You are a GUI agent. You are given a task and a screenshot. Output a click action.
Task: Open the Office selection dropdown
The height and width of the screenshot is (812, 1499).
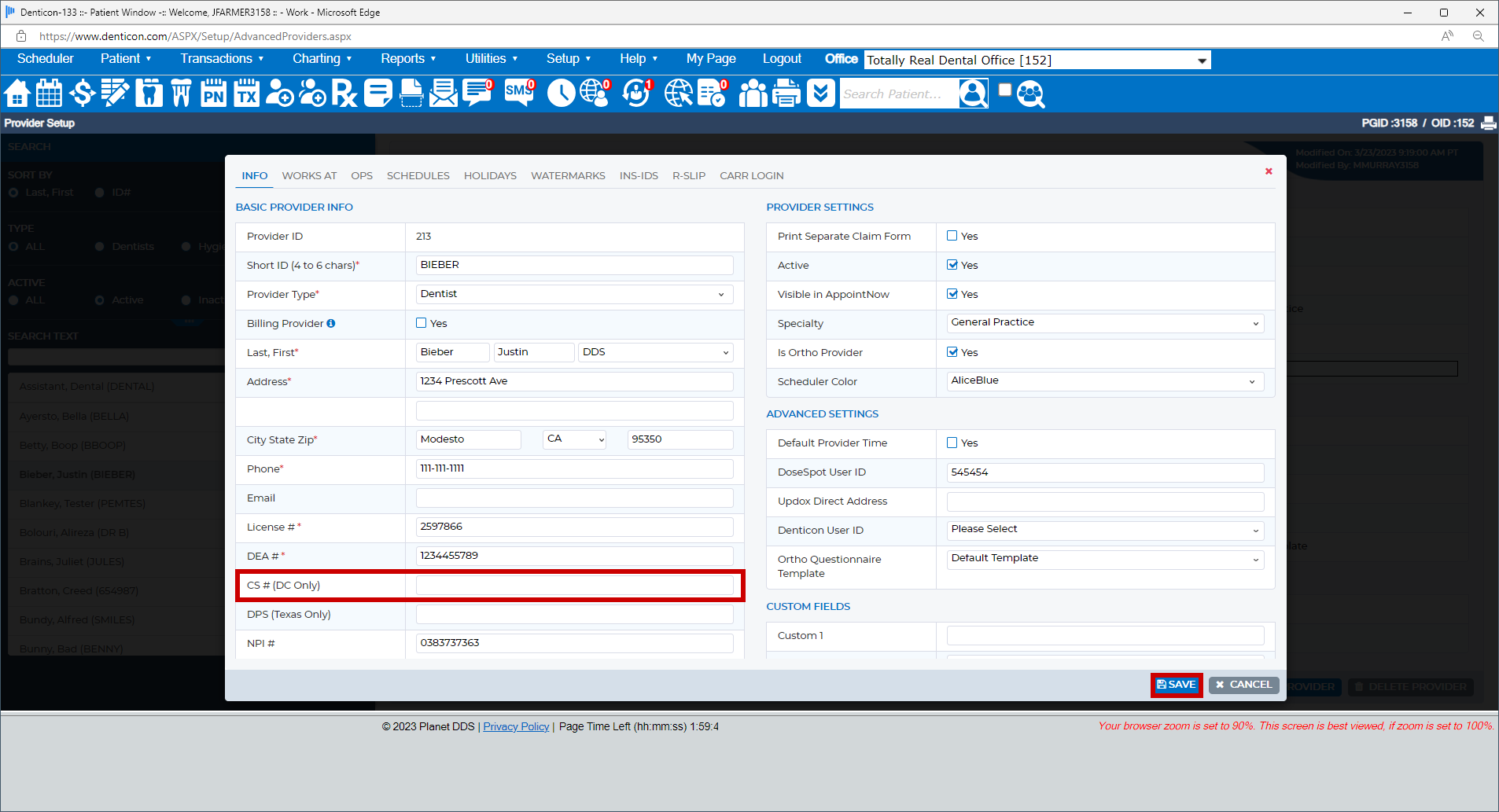(x=1037, y=61)
